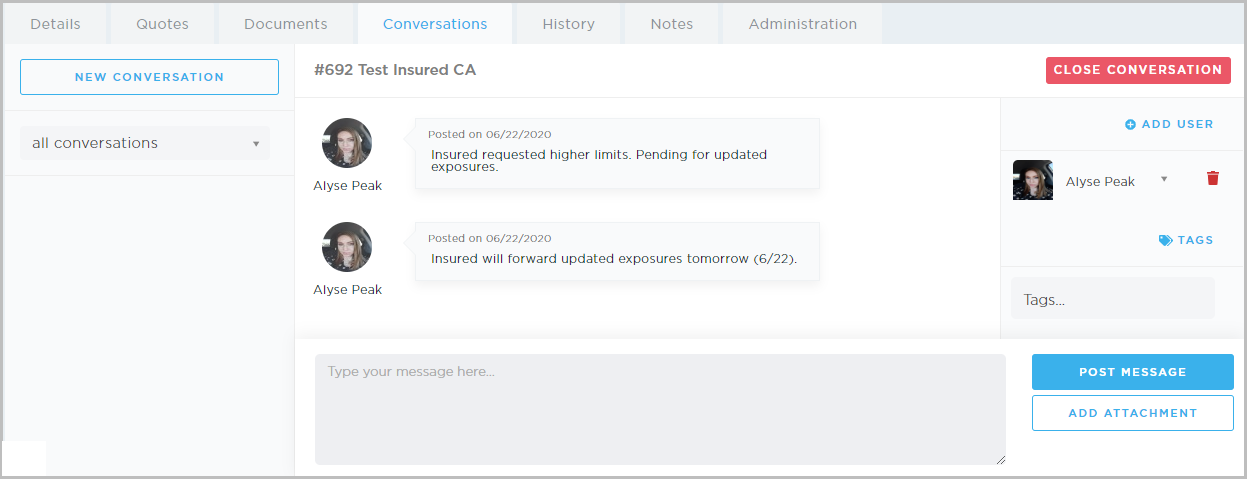
Task: Click the POST MESSAGE button
Action: [1132, 372]
